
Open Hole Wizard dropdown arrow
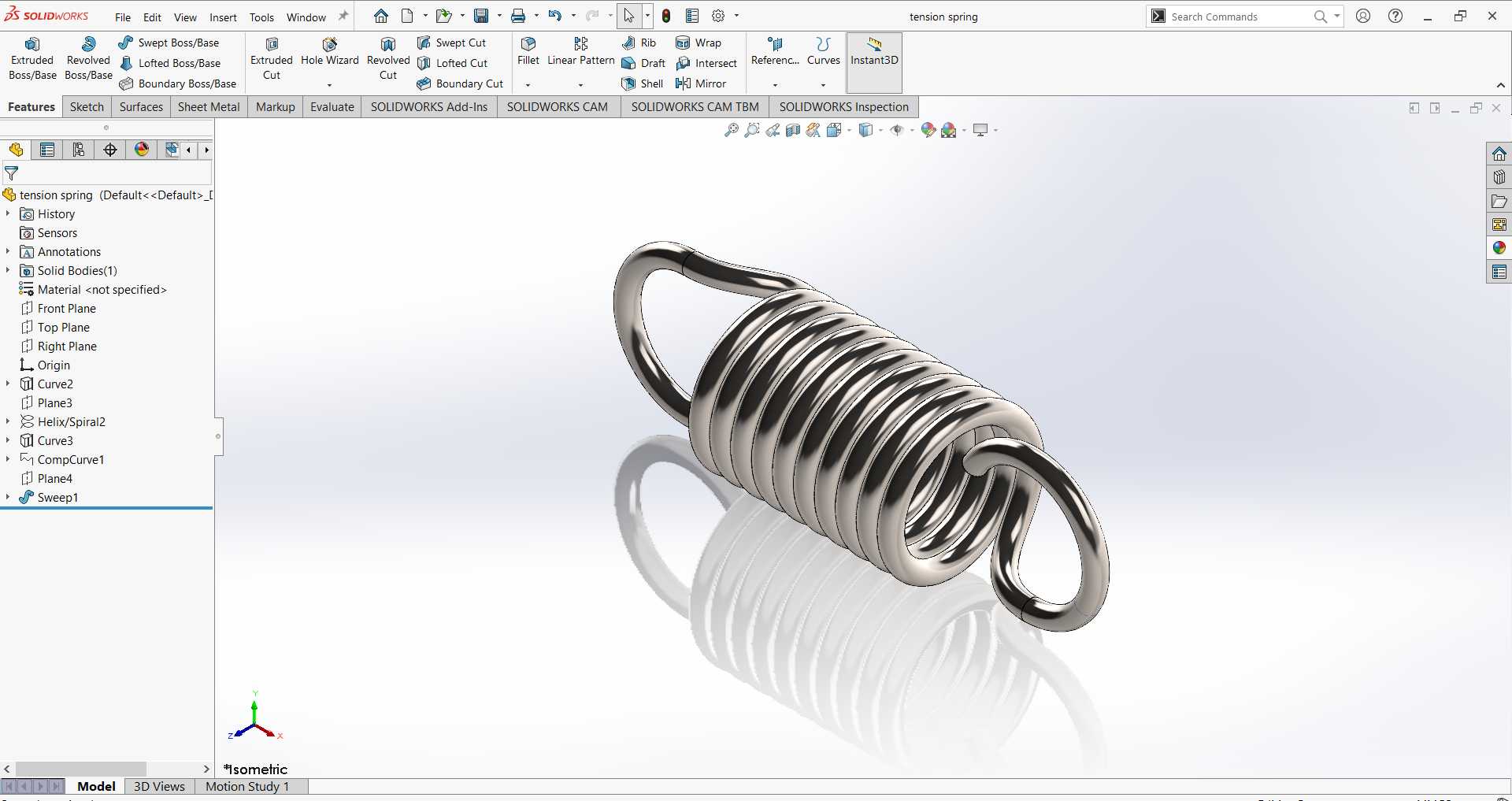tap(330, 84)
